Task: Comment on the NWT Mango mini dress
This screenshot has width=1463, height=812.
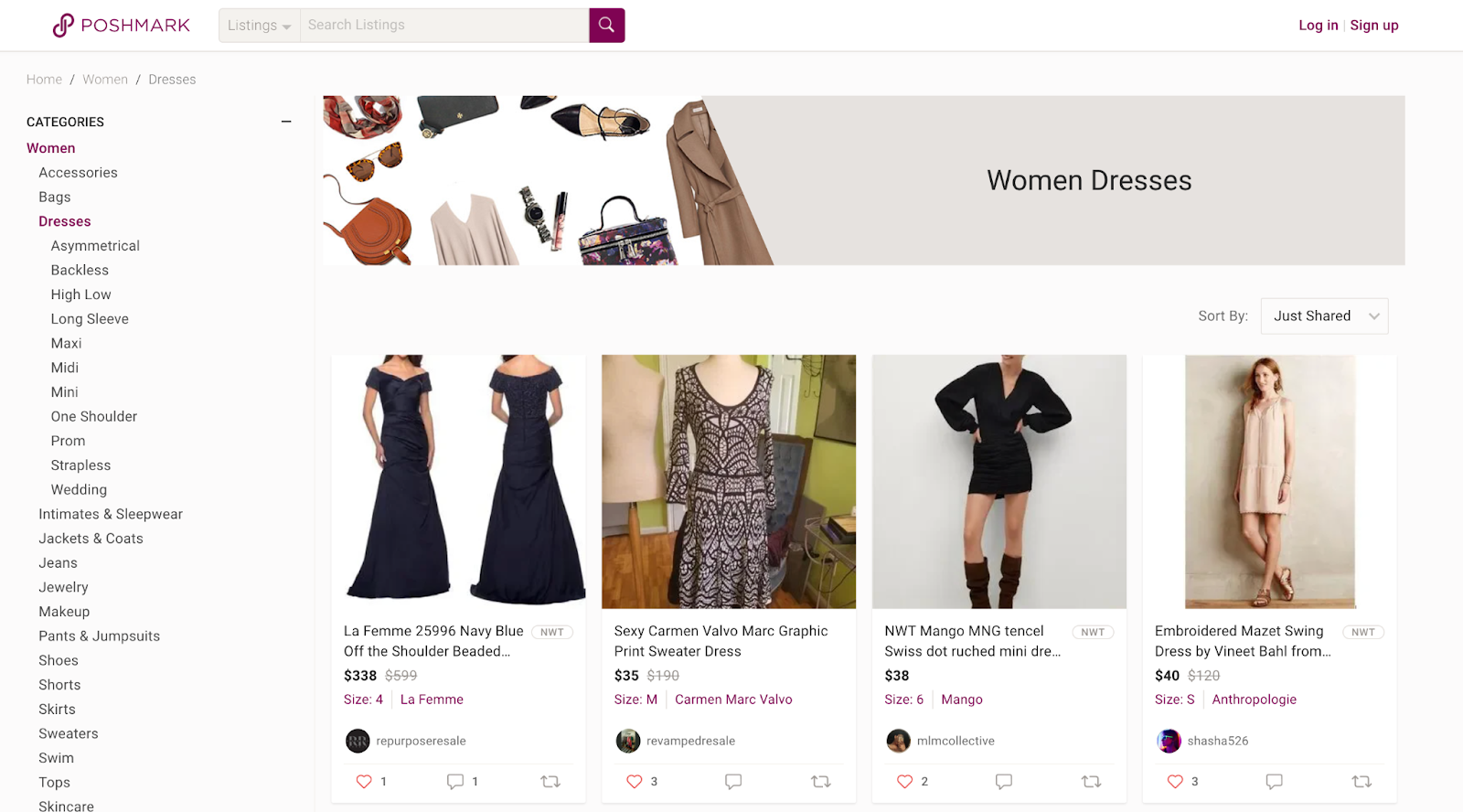Action: (1004, 781)
